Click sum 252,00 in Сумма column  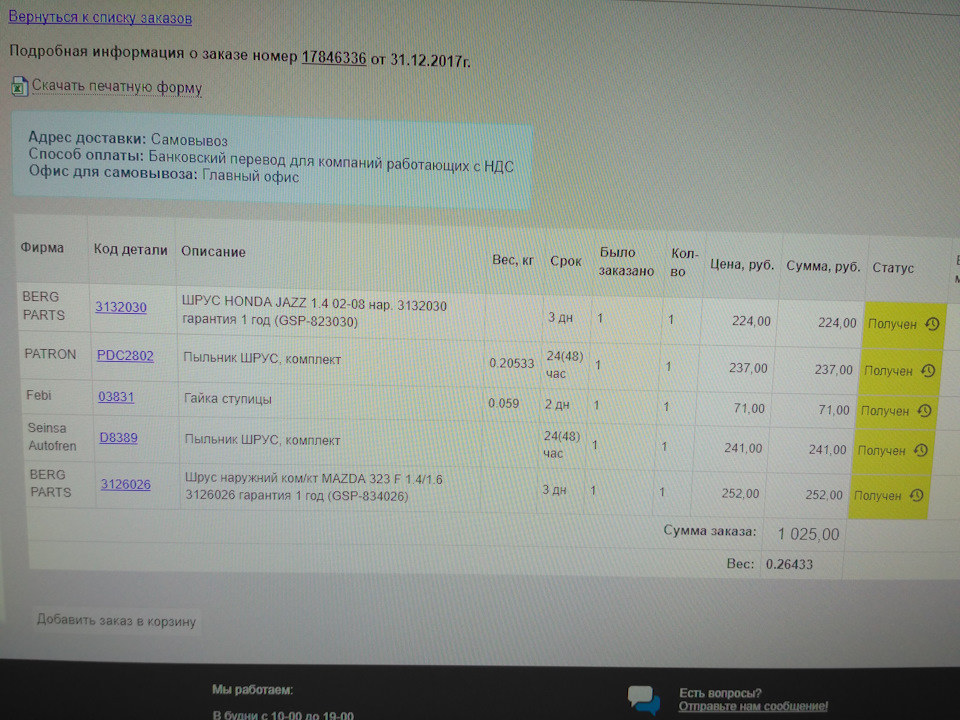[823, 495]
